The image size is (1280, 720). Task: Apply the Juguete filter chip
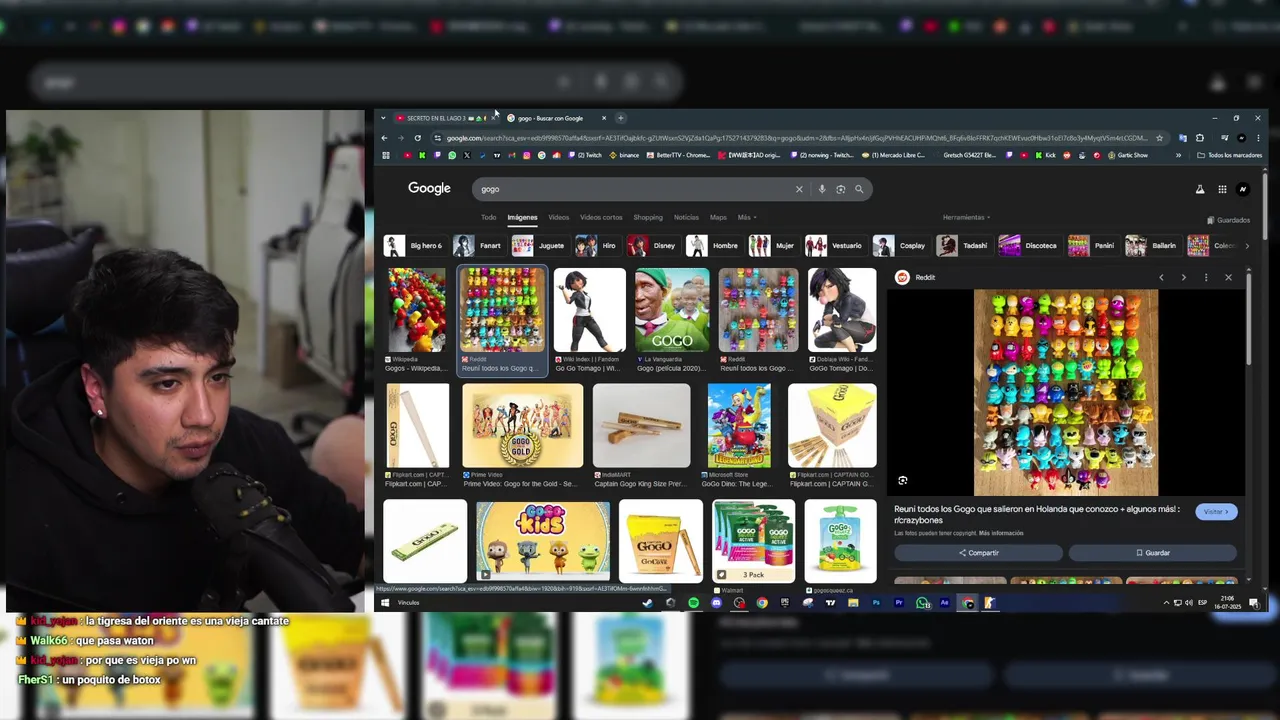[539, 245]
